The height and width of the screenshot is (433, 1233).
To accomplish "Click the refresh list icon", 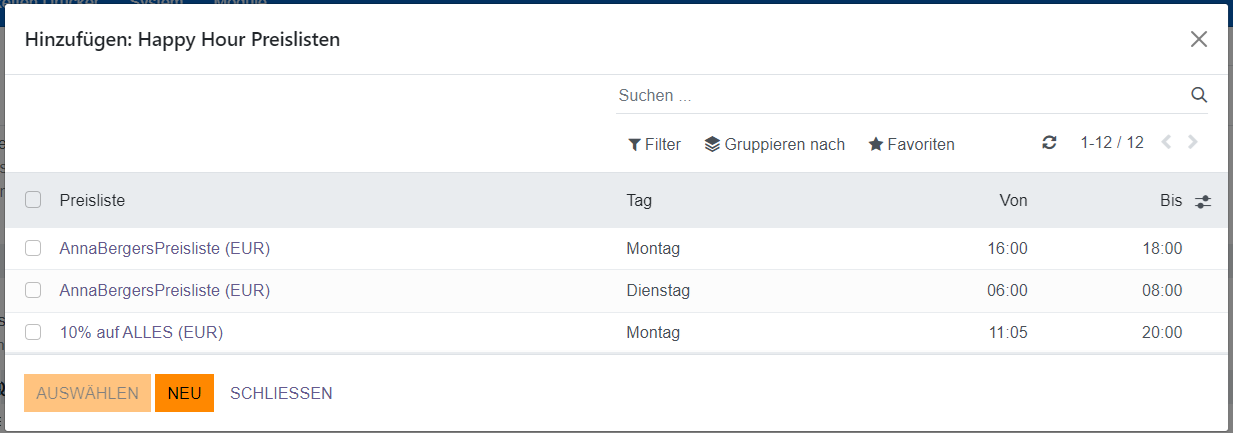I will click(1049, 143).
